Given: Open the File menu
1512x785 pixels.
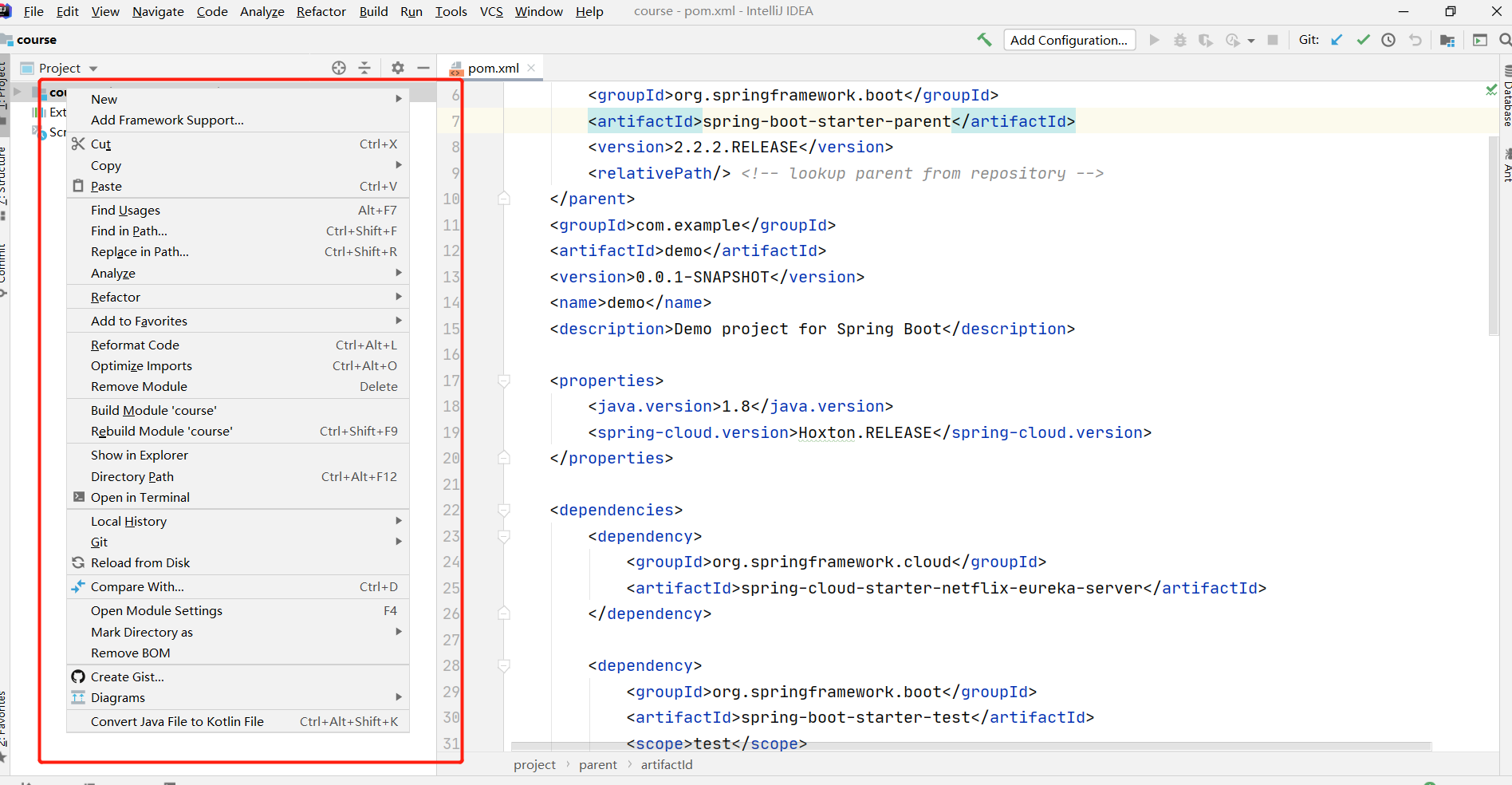Looking at the screenshot, I should (x=33, y=11).
